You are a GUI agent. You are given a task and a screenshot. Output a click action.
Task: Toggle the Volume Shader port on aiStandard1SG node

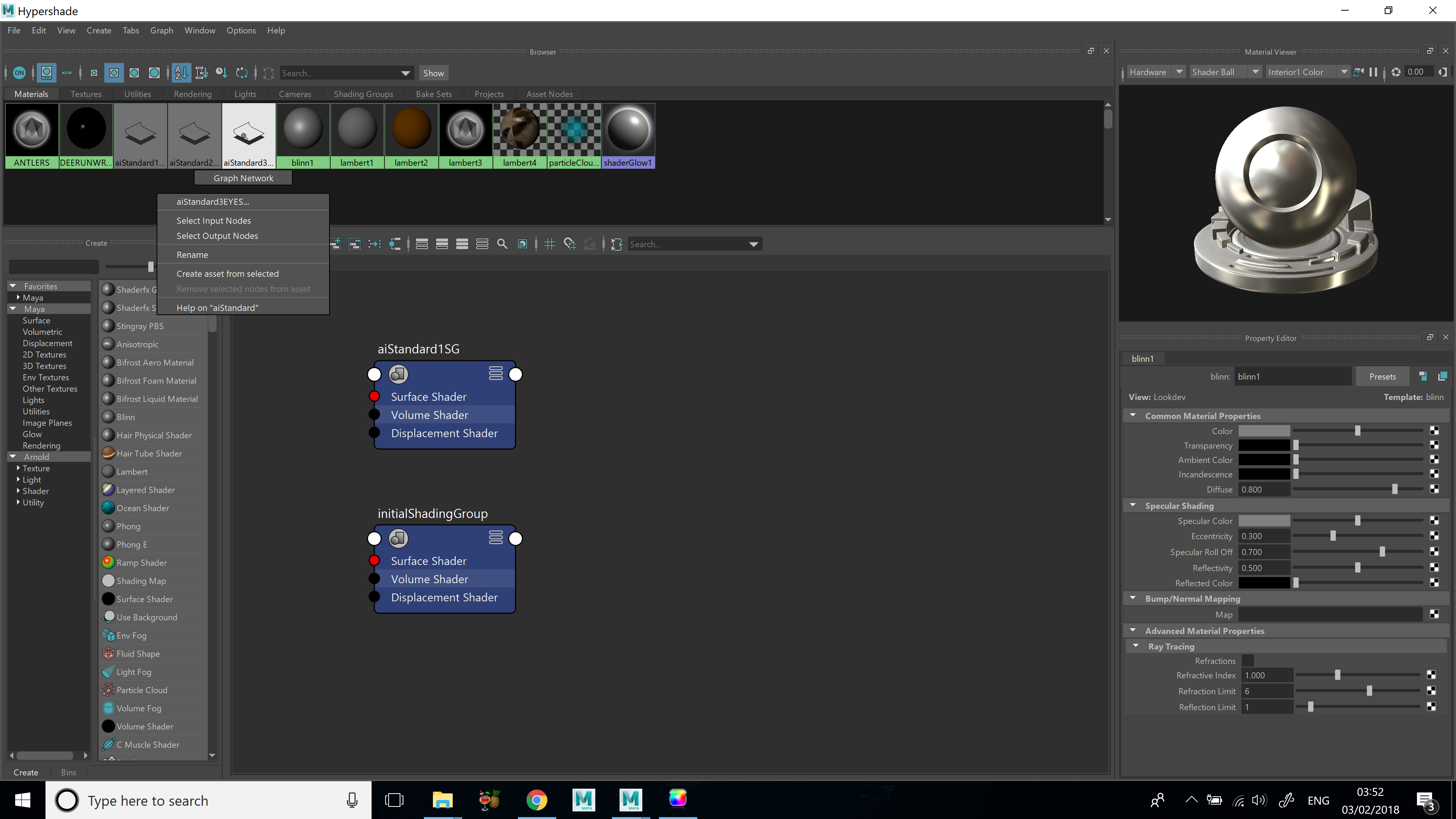click(373, 414)
